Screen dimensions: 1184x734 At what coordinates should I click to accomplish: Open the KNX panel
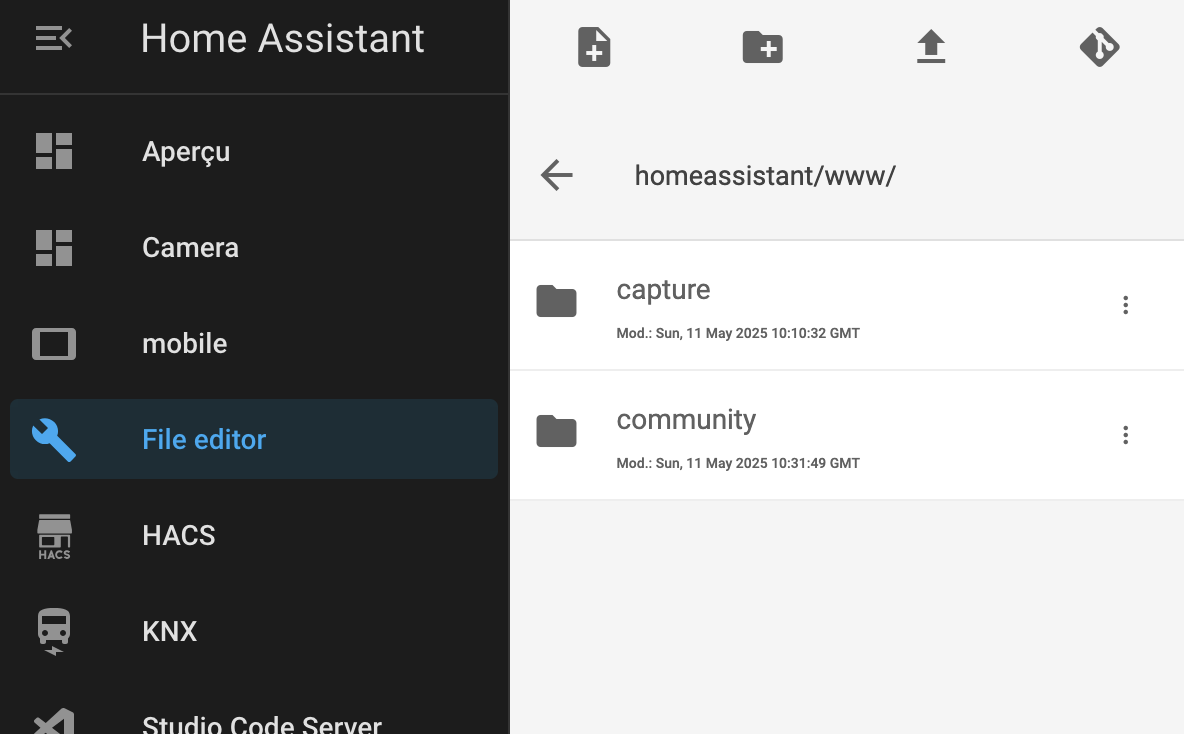point(169,631)
